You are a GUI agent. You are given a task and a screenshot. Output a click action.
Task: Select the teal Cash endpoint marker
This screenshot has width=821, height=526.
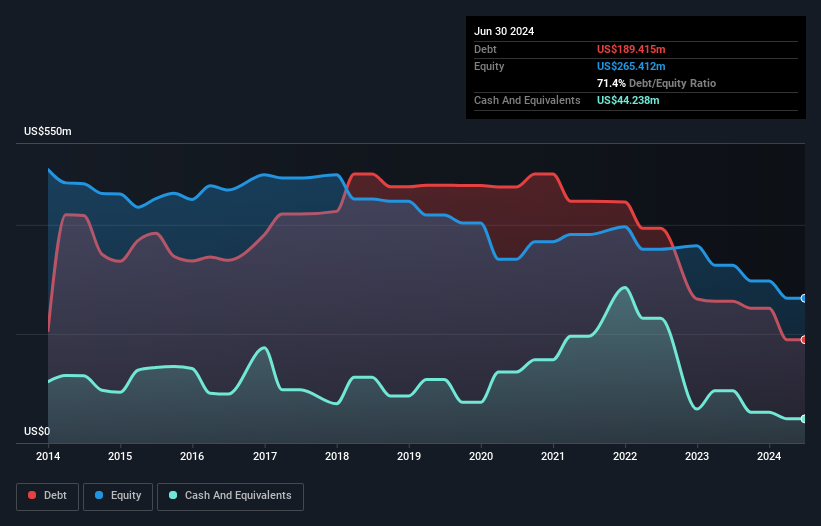coord(804,419)
